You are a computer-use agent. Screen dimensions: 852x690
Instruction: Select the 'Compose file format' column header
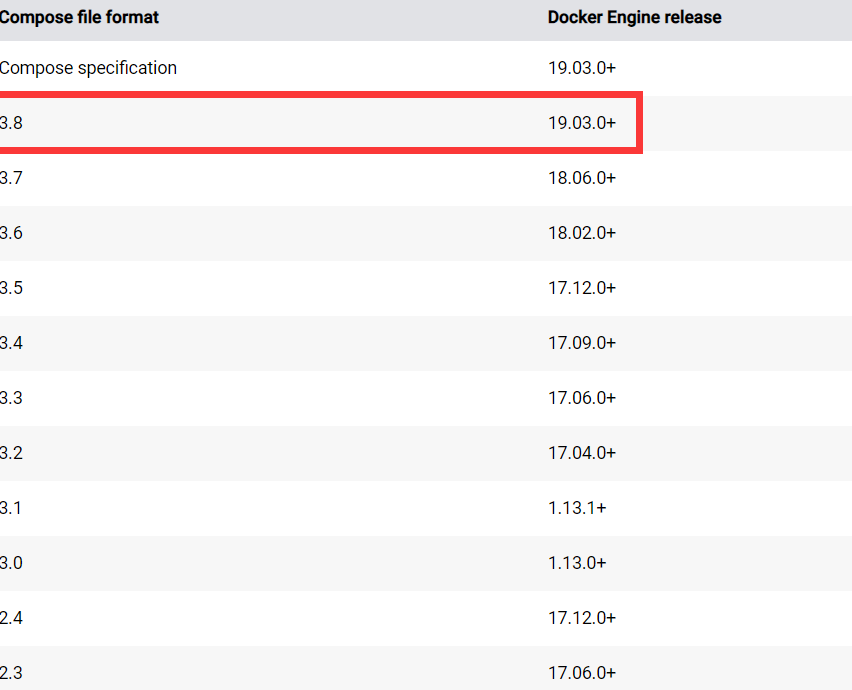pyautogui.click(x=79, y=17)
